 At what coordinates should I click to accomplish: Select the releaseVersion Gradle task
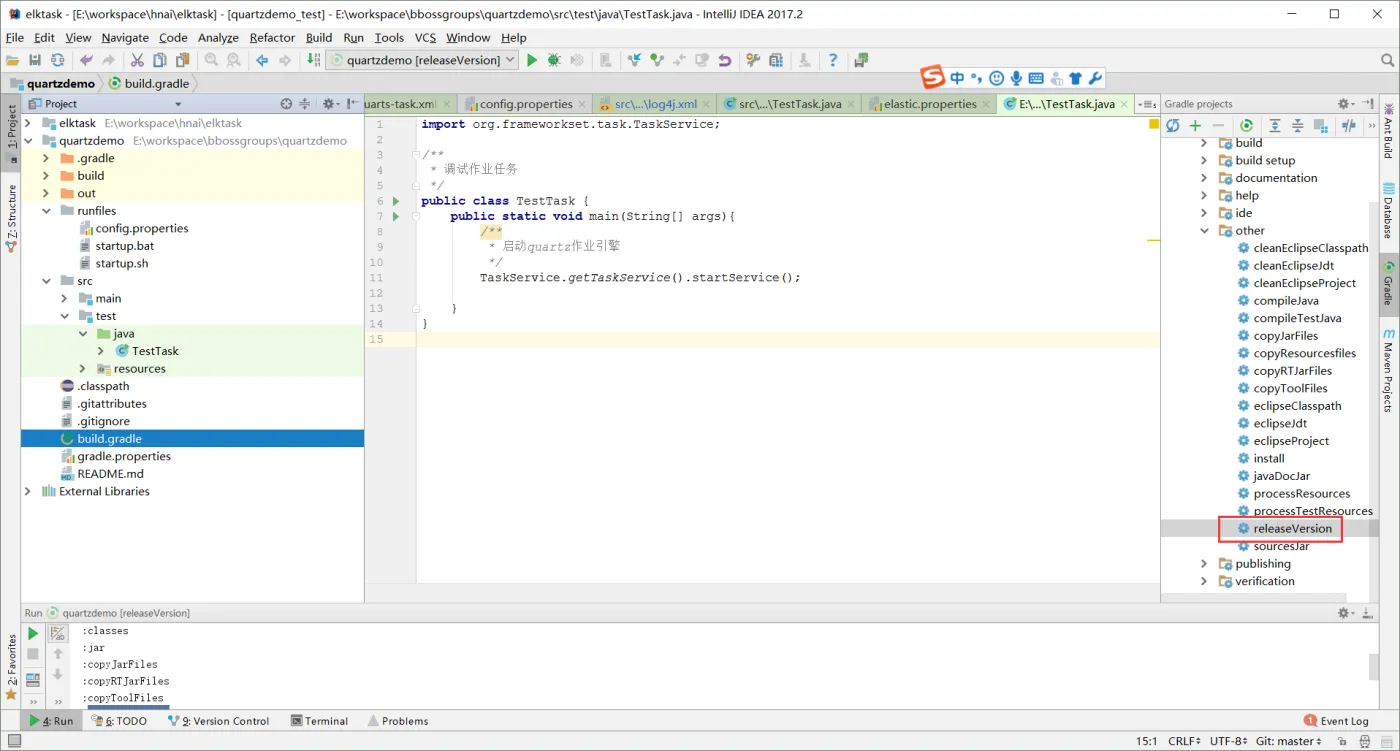[x=1292, y=529]
